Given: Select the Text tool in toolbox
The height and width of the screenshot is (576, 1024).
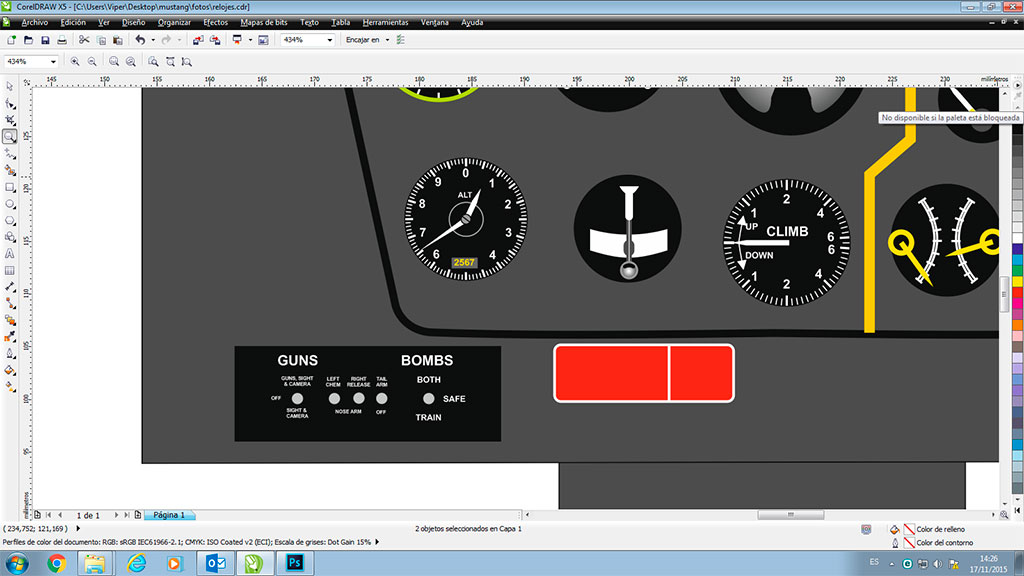Looking at the screenshot, I should pyautogui.click(x=10, y=253).
